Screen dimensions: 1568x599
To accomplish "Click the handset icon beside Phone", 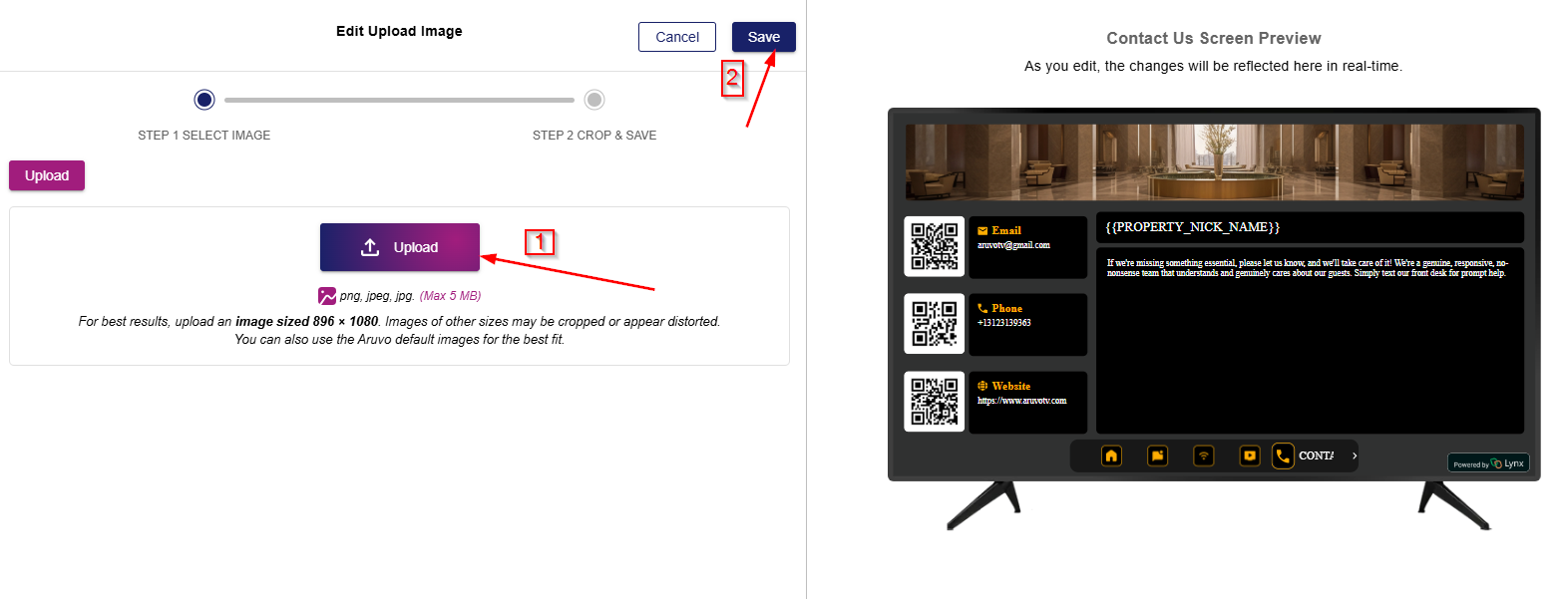I will 982,308.
